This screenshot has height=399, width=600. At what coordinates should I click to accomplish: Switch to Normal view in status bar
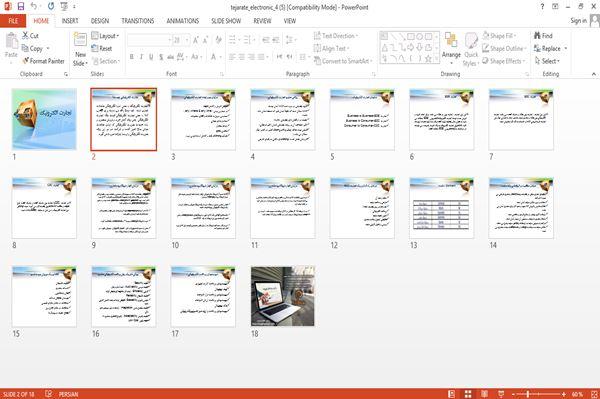[x=452, y=394]
